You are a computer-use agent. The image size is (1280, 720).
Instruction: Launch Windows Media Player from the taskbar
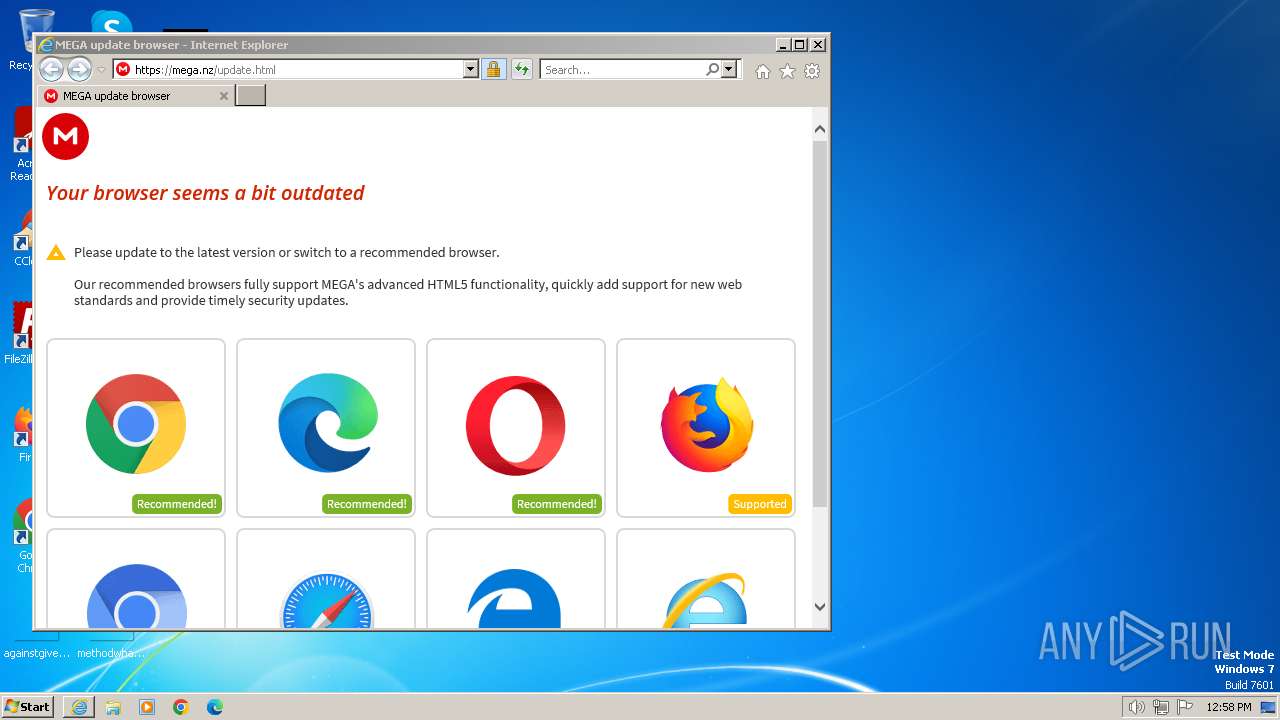click(147, 707)
